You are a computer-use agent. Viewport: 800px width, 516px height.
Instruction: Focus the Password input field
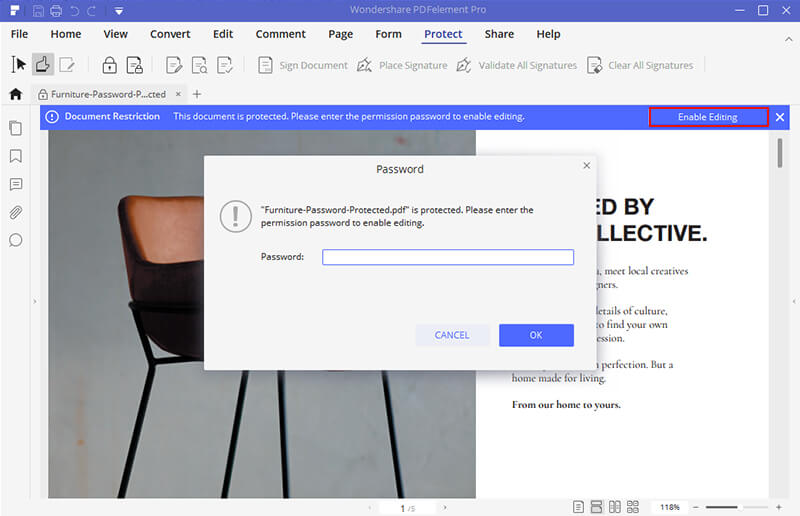point(447,257)
